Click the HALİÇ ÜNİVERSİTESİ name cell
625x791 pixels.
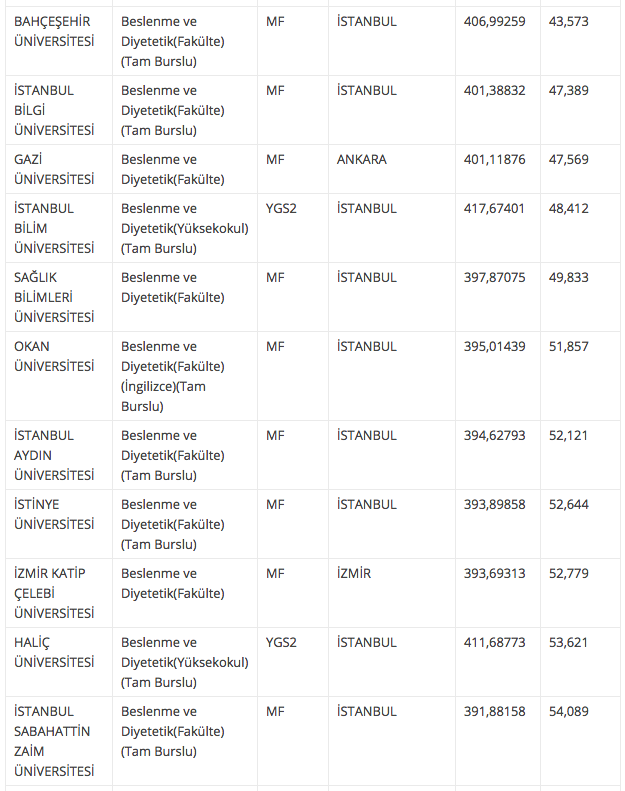click(x=55, y=652)
